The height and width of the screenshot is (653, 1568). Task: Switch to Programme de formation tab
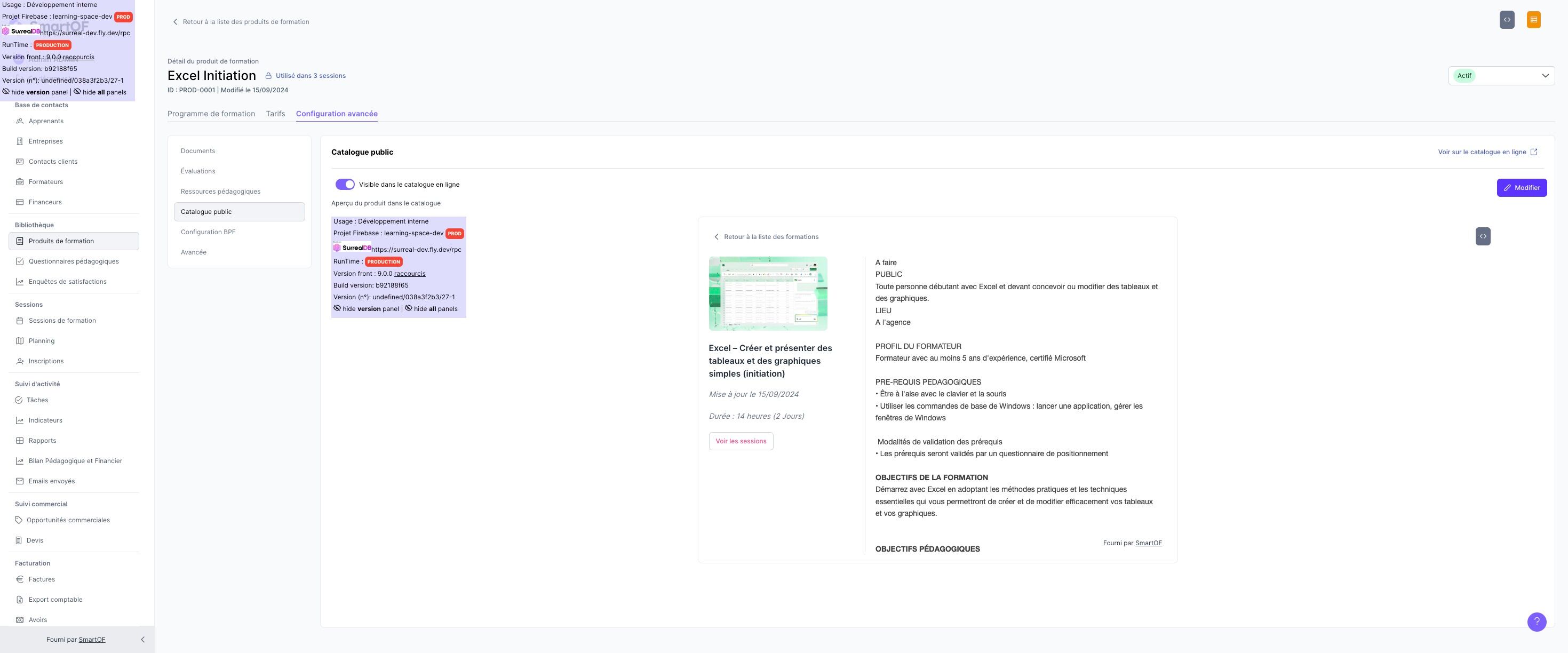pyautogui.click(x=211, y=114)
